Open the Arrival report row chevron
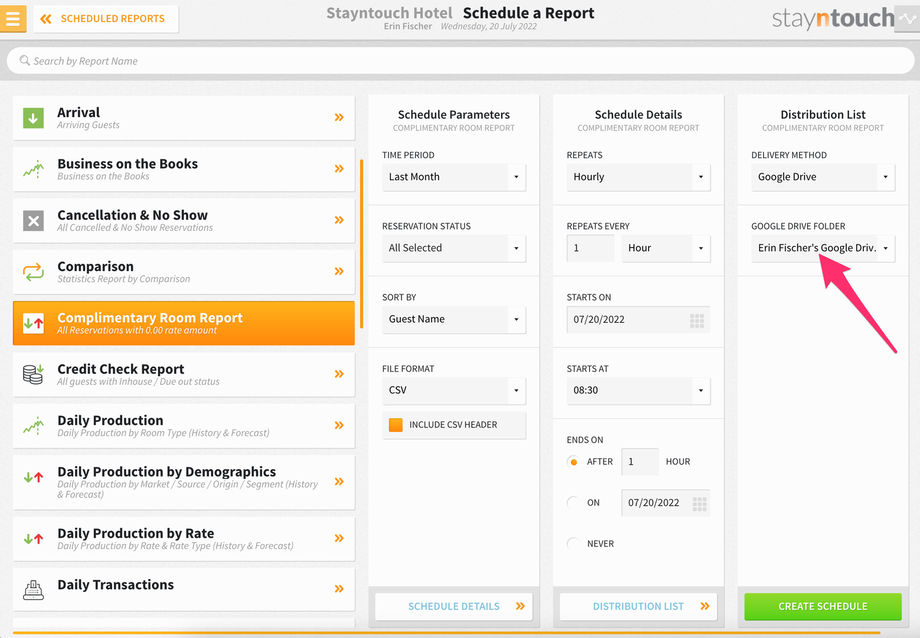This screenshot has width=920, height=638. click(x=339, y=117)
